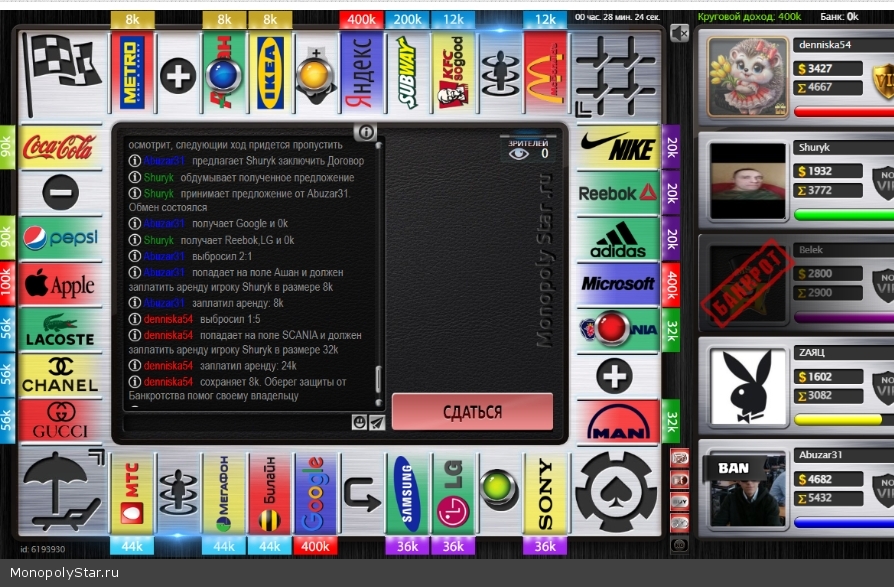Select the Reebok property cell
894x587 pixels.
(x=617, y=193)
